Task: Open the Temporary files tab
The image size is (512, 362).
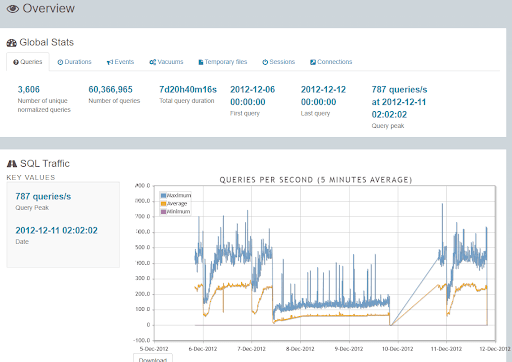Action: [x=223, y=62]
